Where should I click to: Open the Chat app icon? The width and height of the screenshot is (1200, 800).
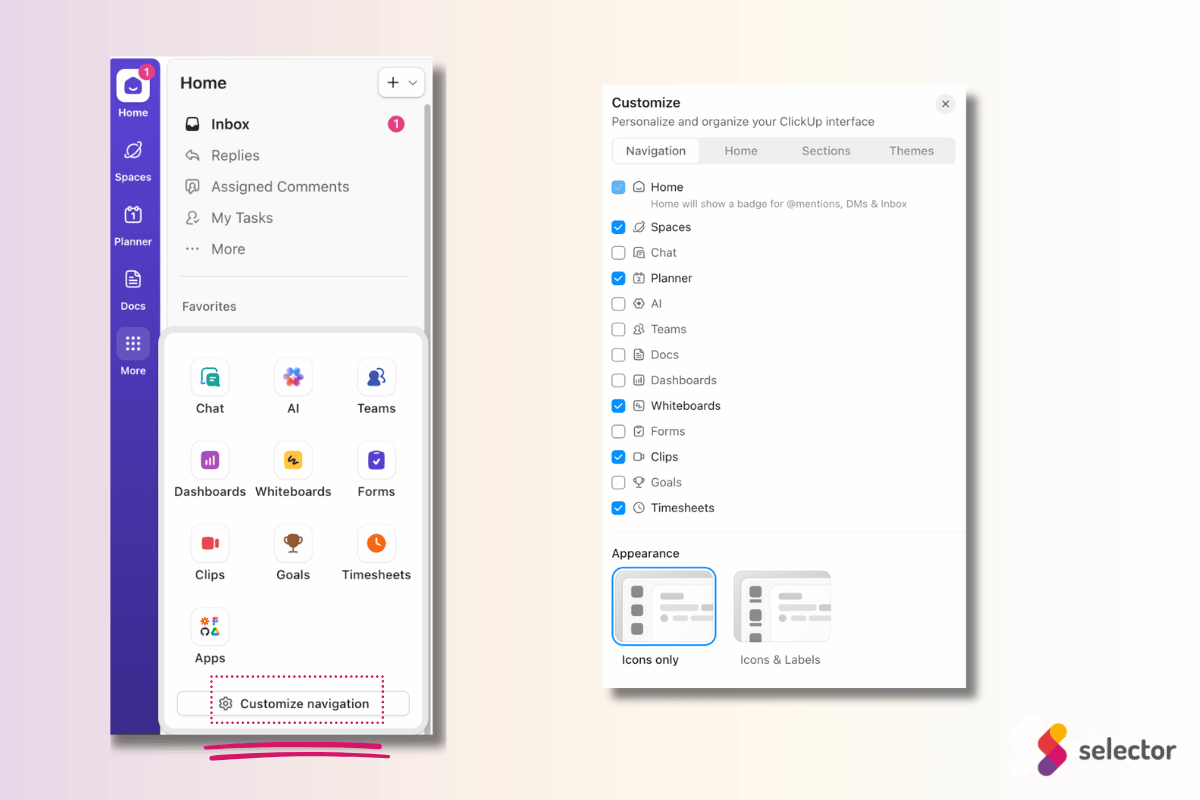[x=210, y=377]
